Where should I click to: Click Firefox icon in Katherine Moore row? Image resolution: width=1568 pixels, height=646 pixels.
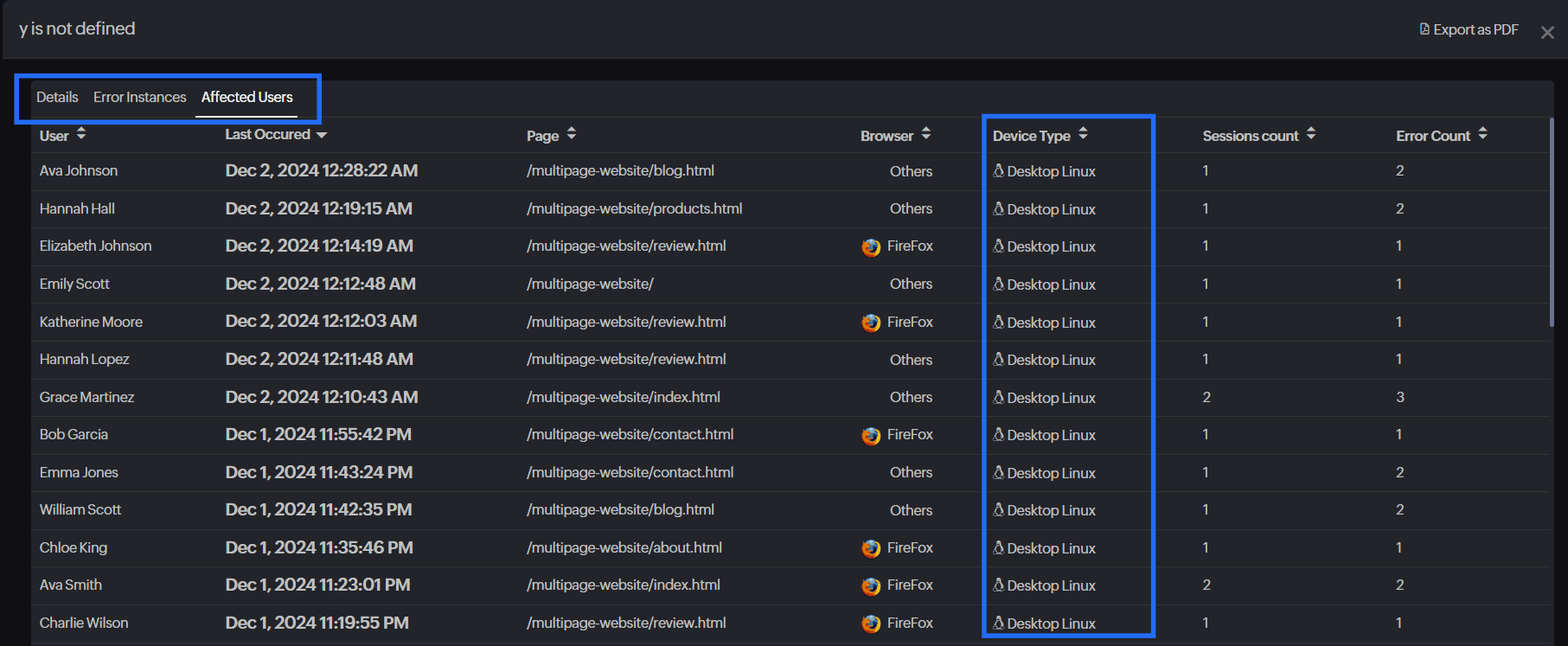871,323
